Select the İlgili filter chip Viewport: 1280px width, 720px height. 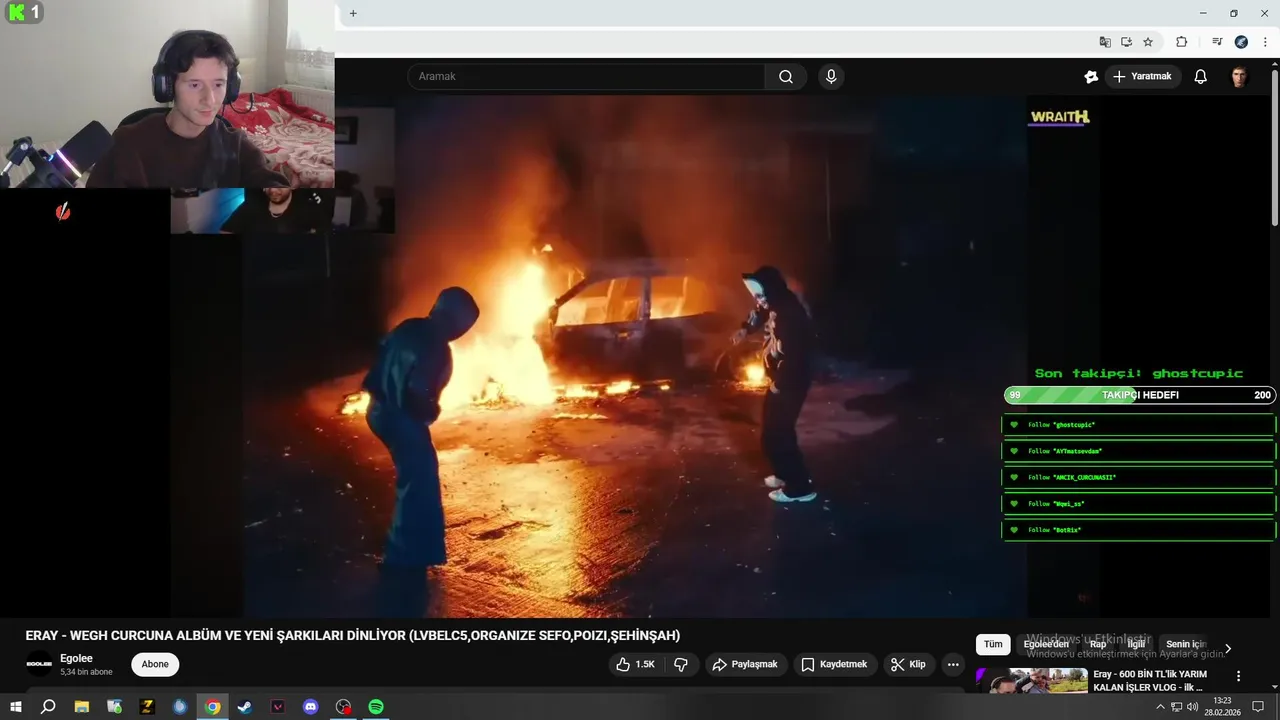pos(1136,645)
